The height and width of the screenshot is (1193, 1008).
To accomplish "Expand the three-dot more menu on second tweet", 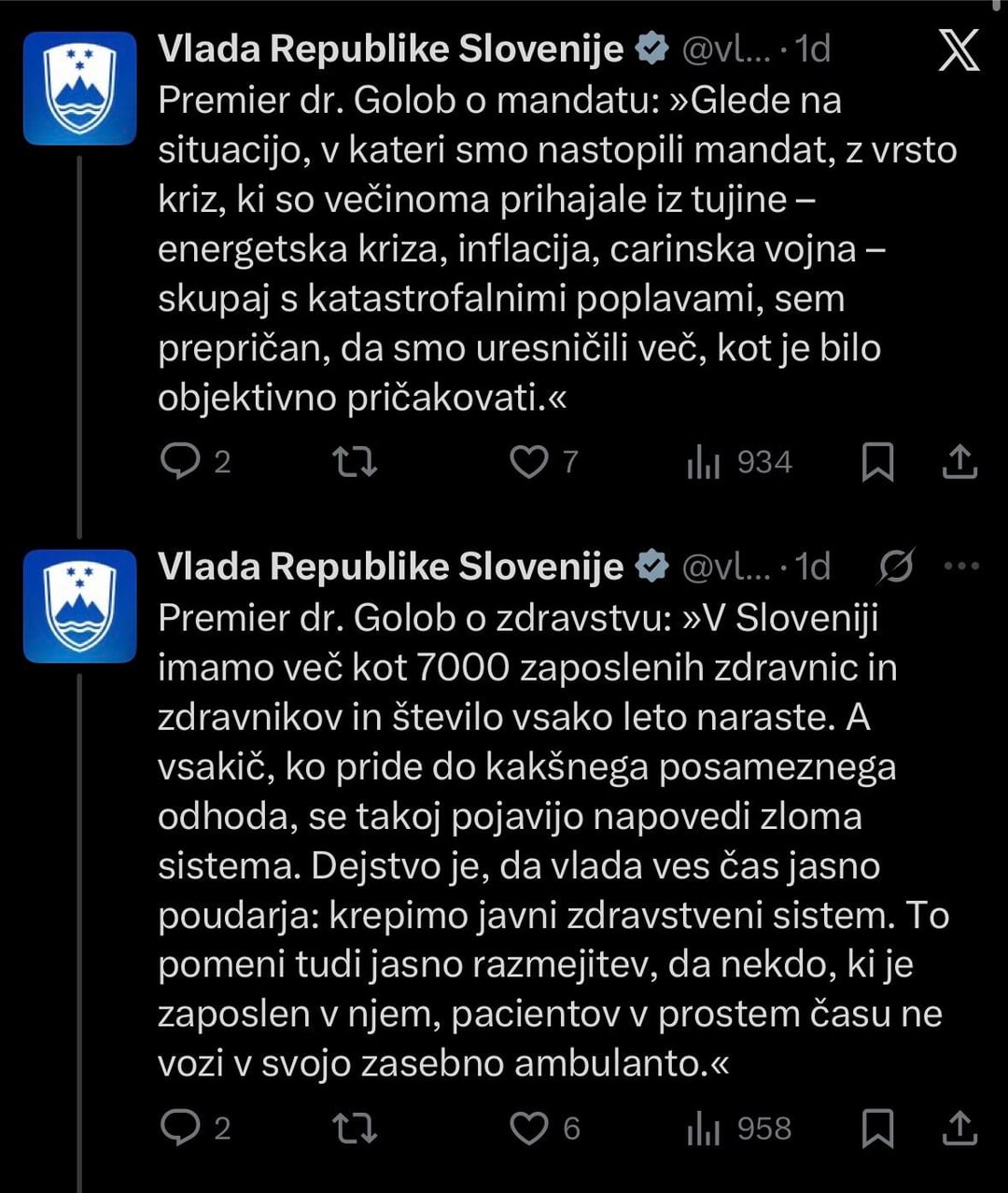I will tap(962, 566).
